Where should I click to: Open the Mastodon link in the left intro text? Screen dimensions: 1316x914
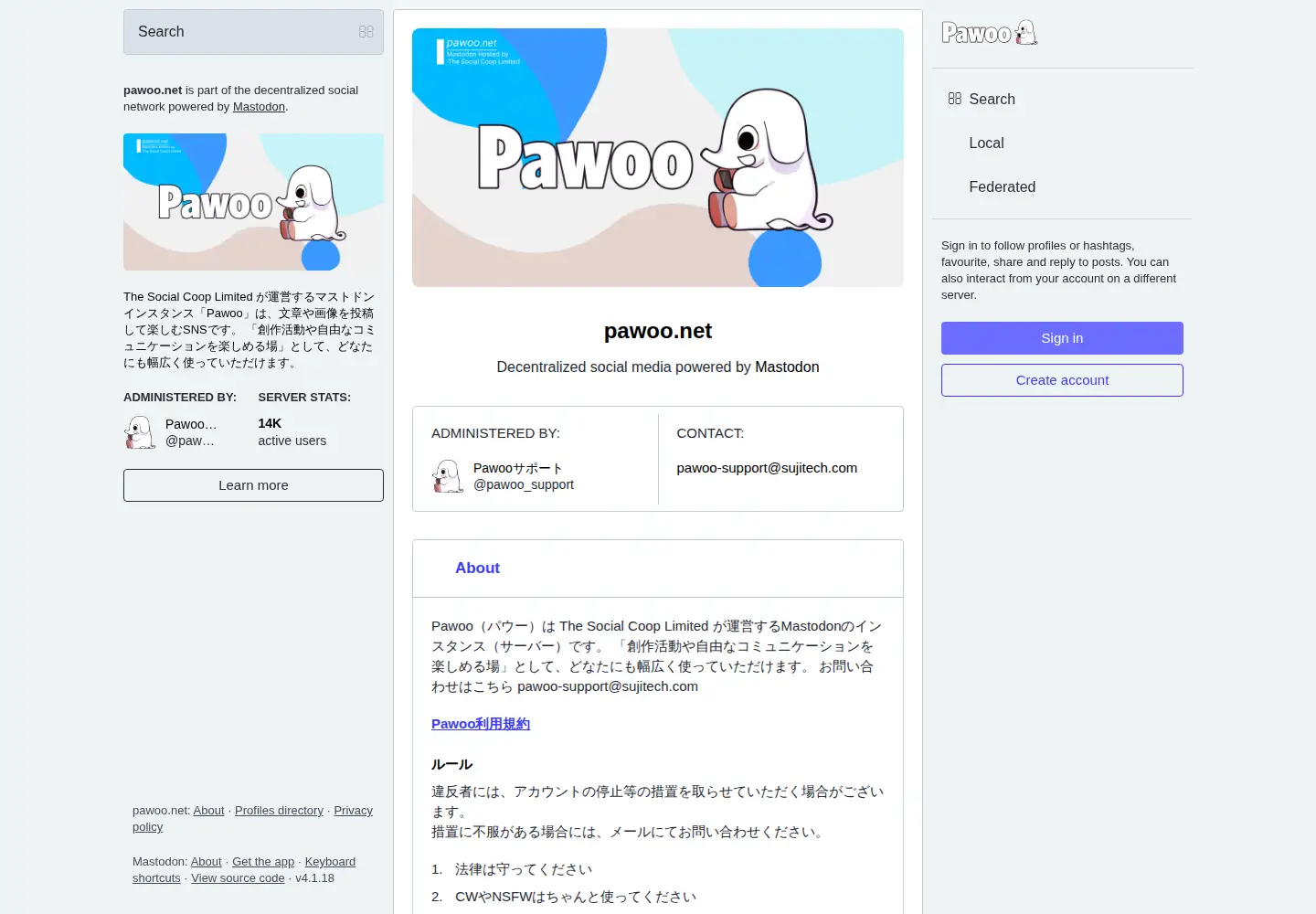259,107
